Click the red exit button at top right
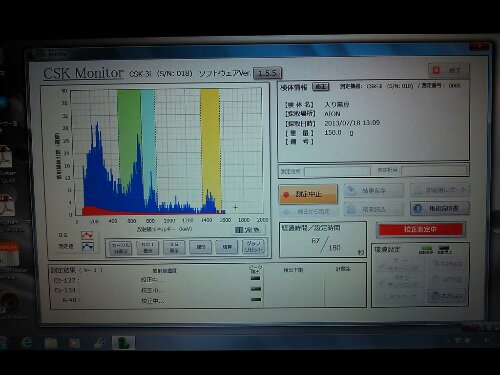The height and width of the screenshot is (375, 500). click(x=449, y=70)
